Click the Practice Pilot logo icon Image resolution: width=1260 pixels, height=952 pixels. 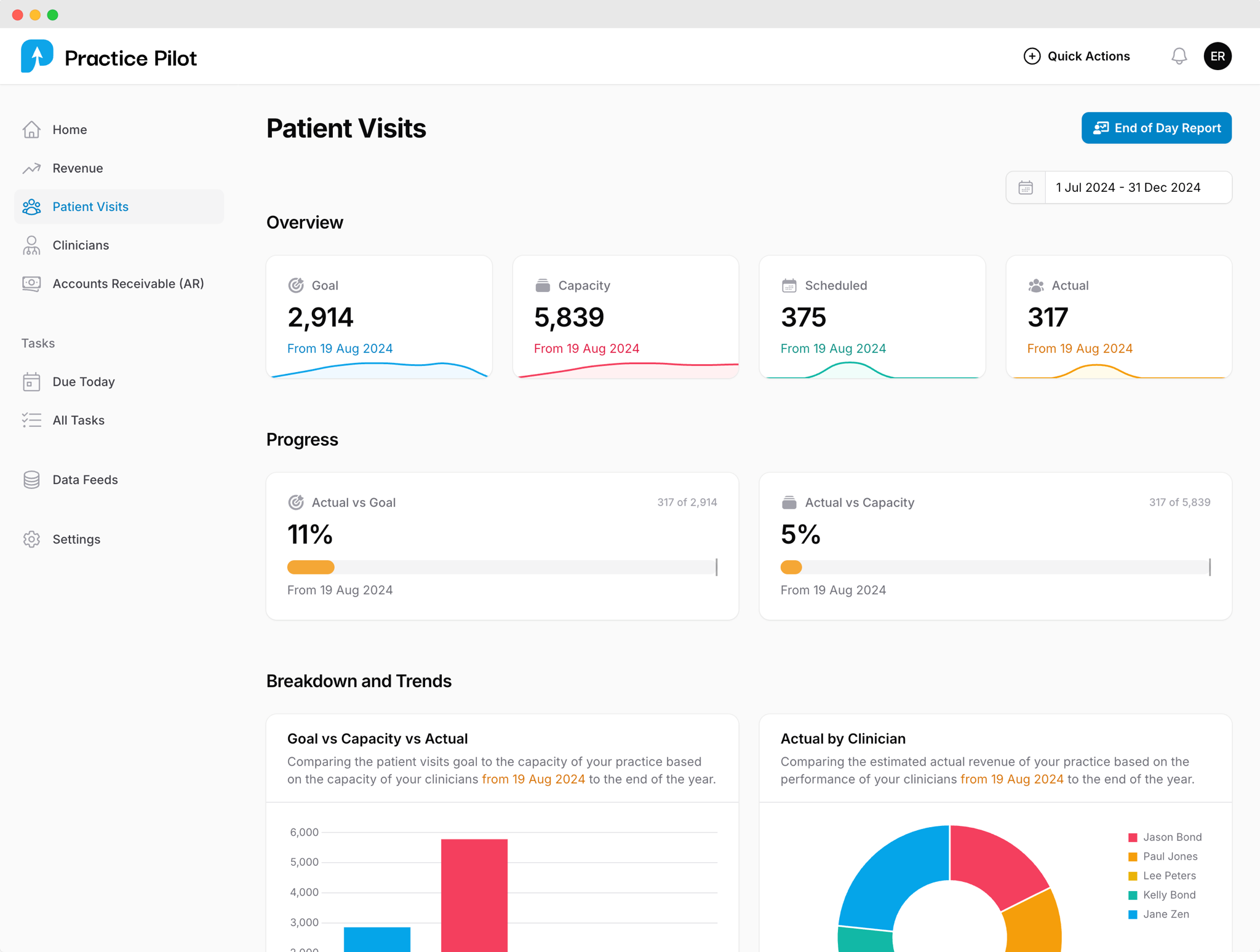tap(37, 57)
